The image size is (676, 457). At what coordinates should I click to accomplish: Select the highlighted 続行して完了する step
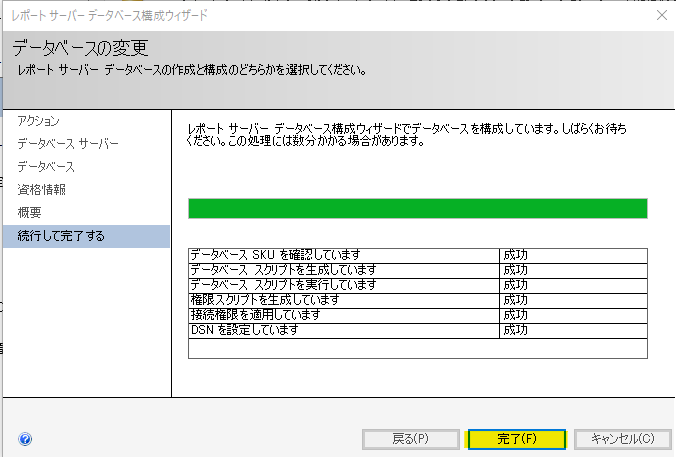[61, 236]
